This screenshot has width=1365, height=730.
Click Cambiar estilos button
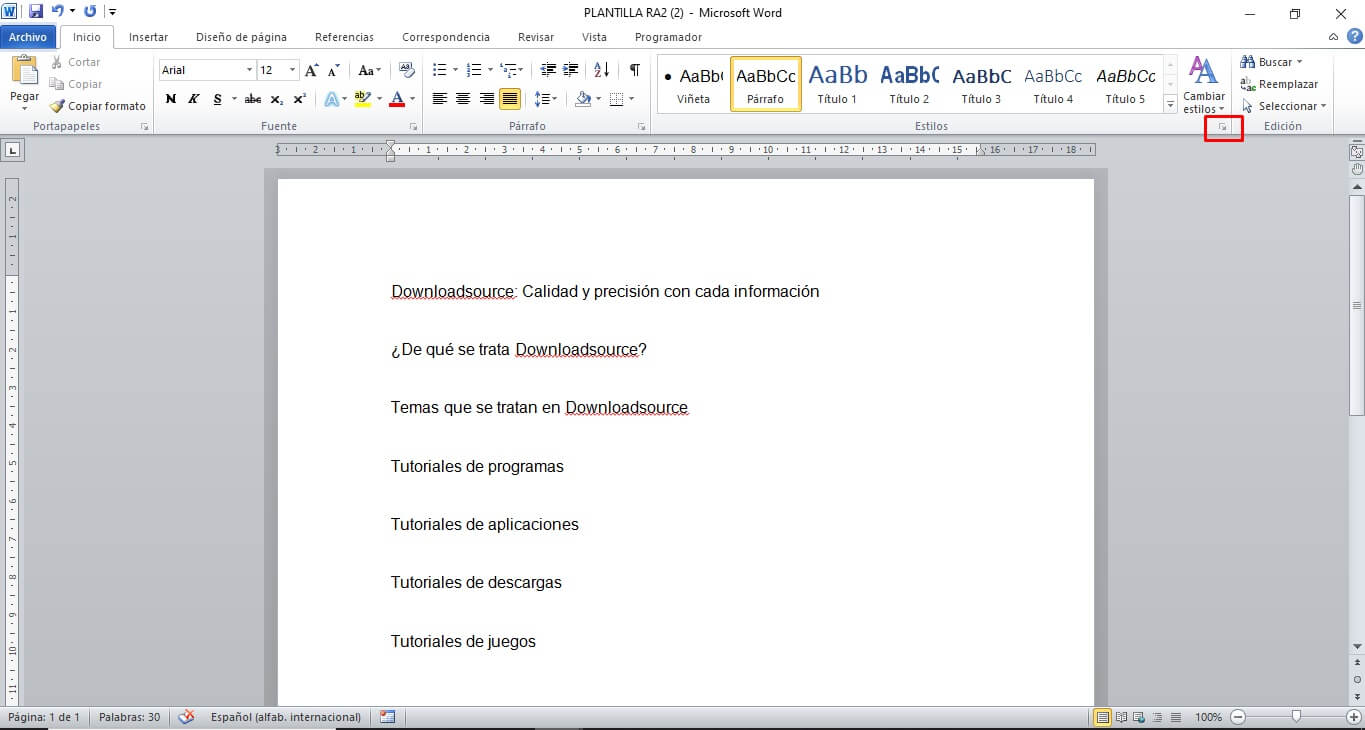coord(1204,84)
